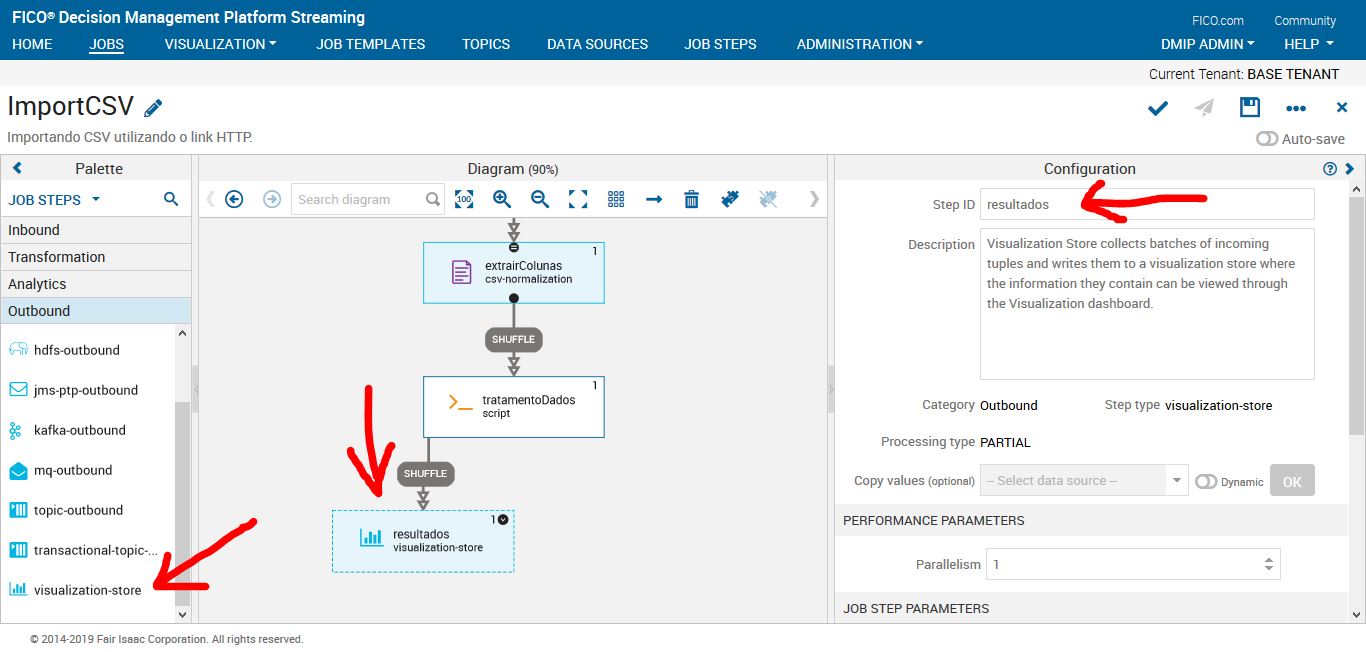Open the Select data source dropdown
This screenshot has height=652, width=1366.
pyautogui.click(x=1083, y=481)
